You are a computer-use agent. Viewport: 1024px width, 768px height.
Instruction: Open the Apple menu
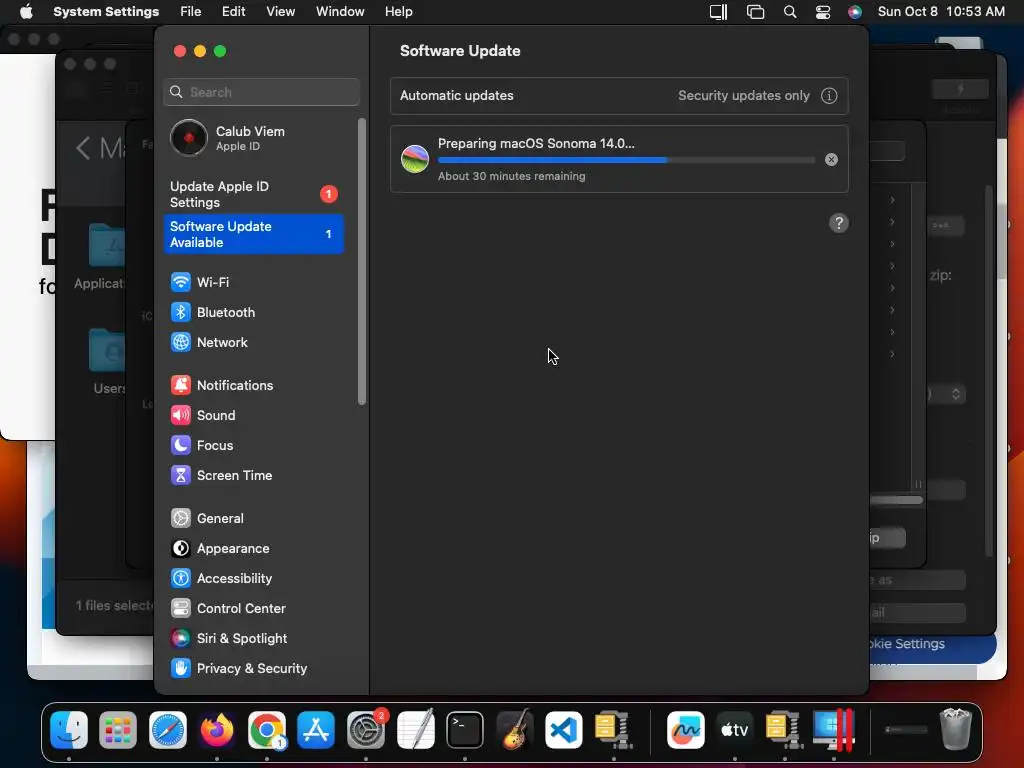pos(26,12)
